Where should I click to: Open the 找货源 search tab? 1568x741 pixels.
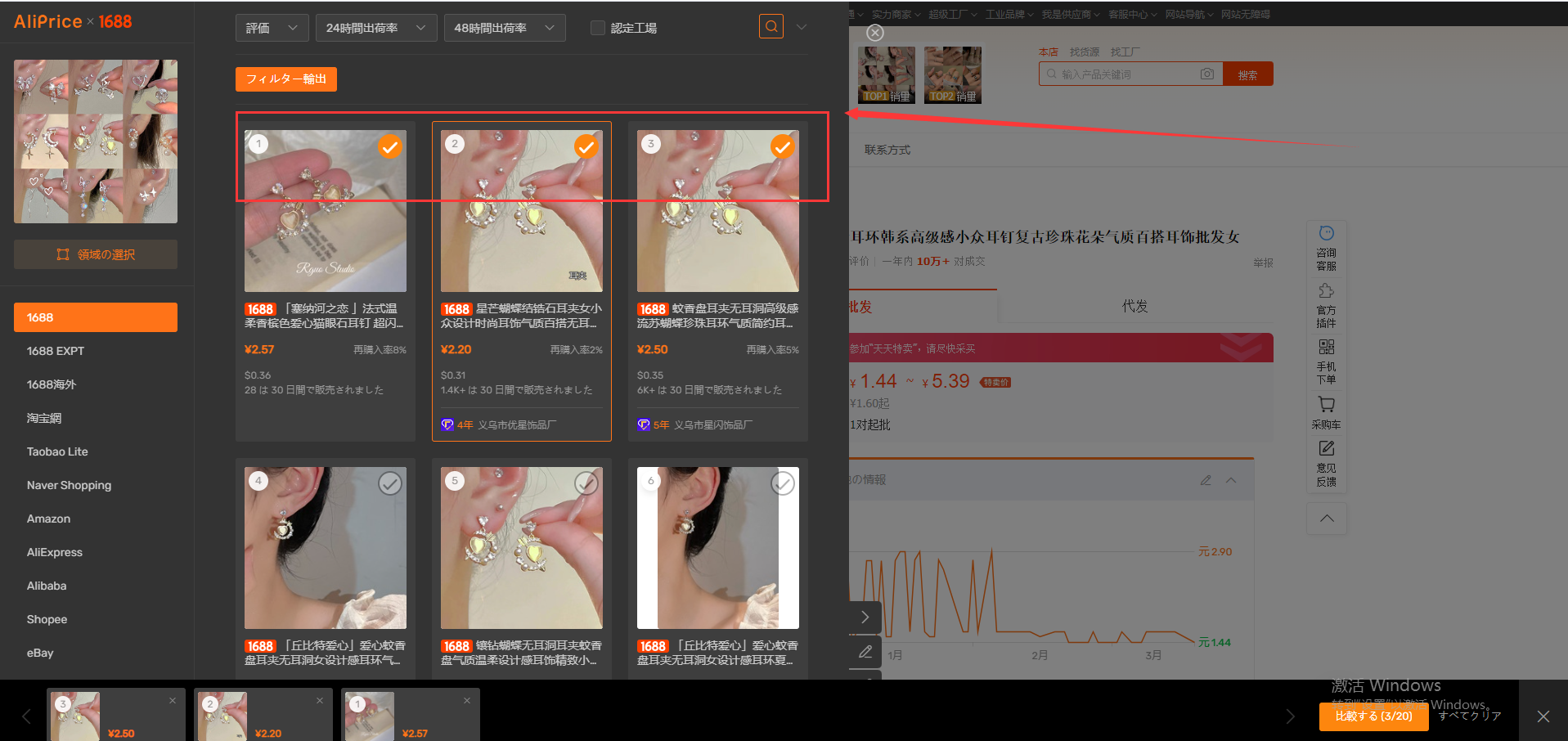1085,52
